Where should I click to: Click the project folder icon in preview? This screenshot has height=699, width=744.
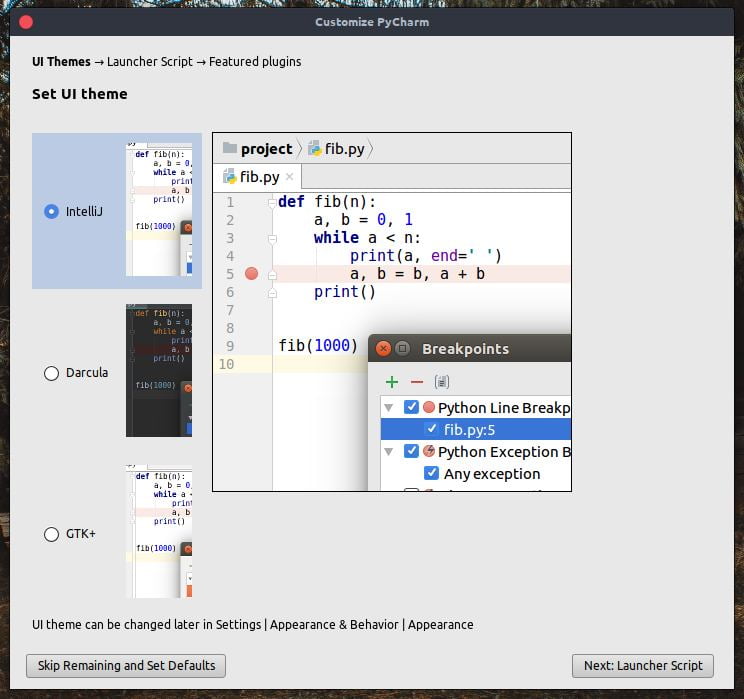pyautogui.click(x=230, y=148)
